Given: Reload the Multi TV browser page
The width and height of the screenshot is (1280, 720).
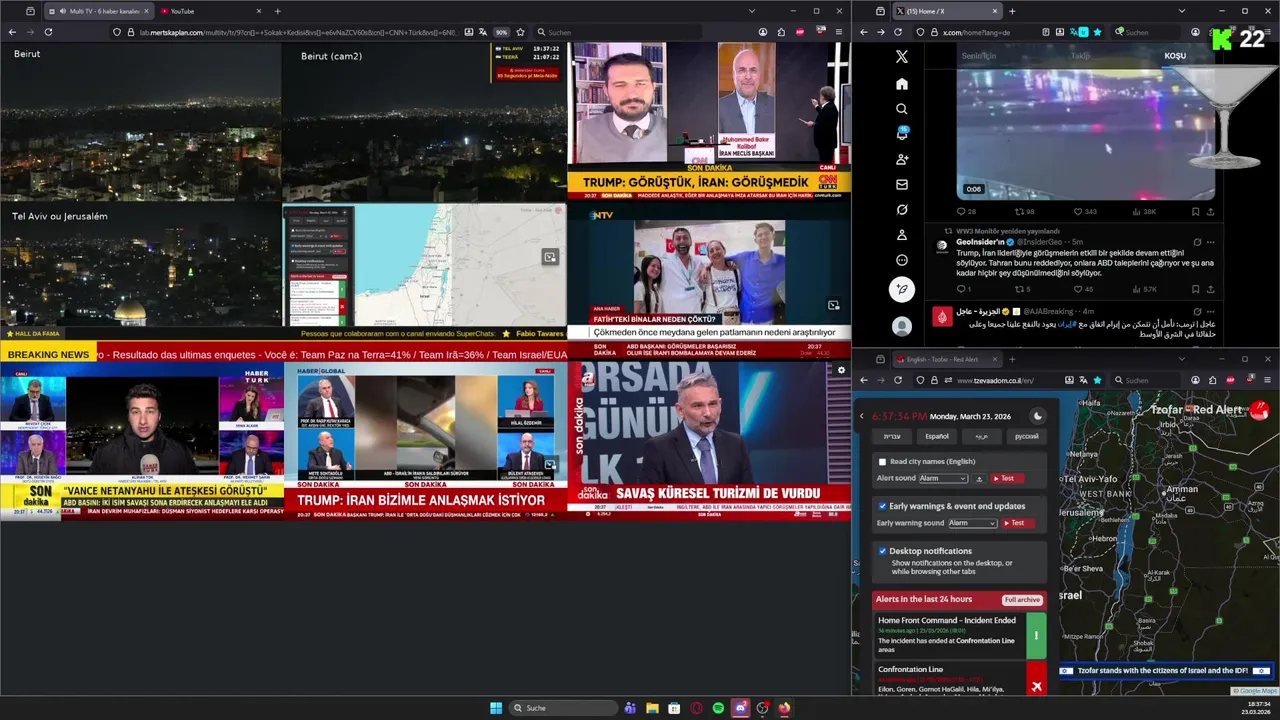Looking at the screenshot, I should (x=48, y=32).
